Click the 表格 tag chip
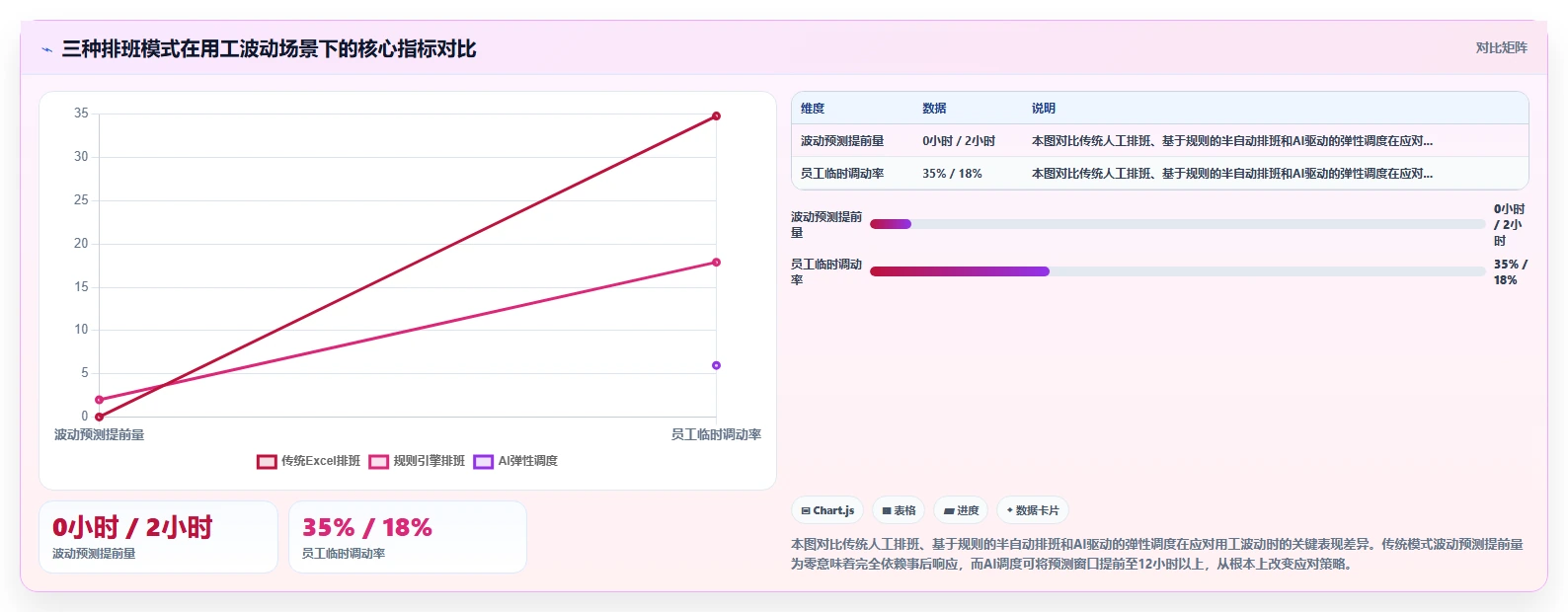The image size is (1568, 612). click(899, 510)
